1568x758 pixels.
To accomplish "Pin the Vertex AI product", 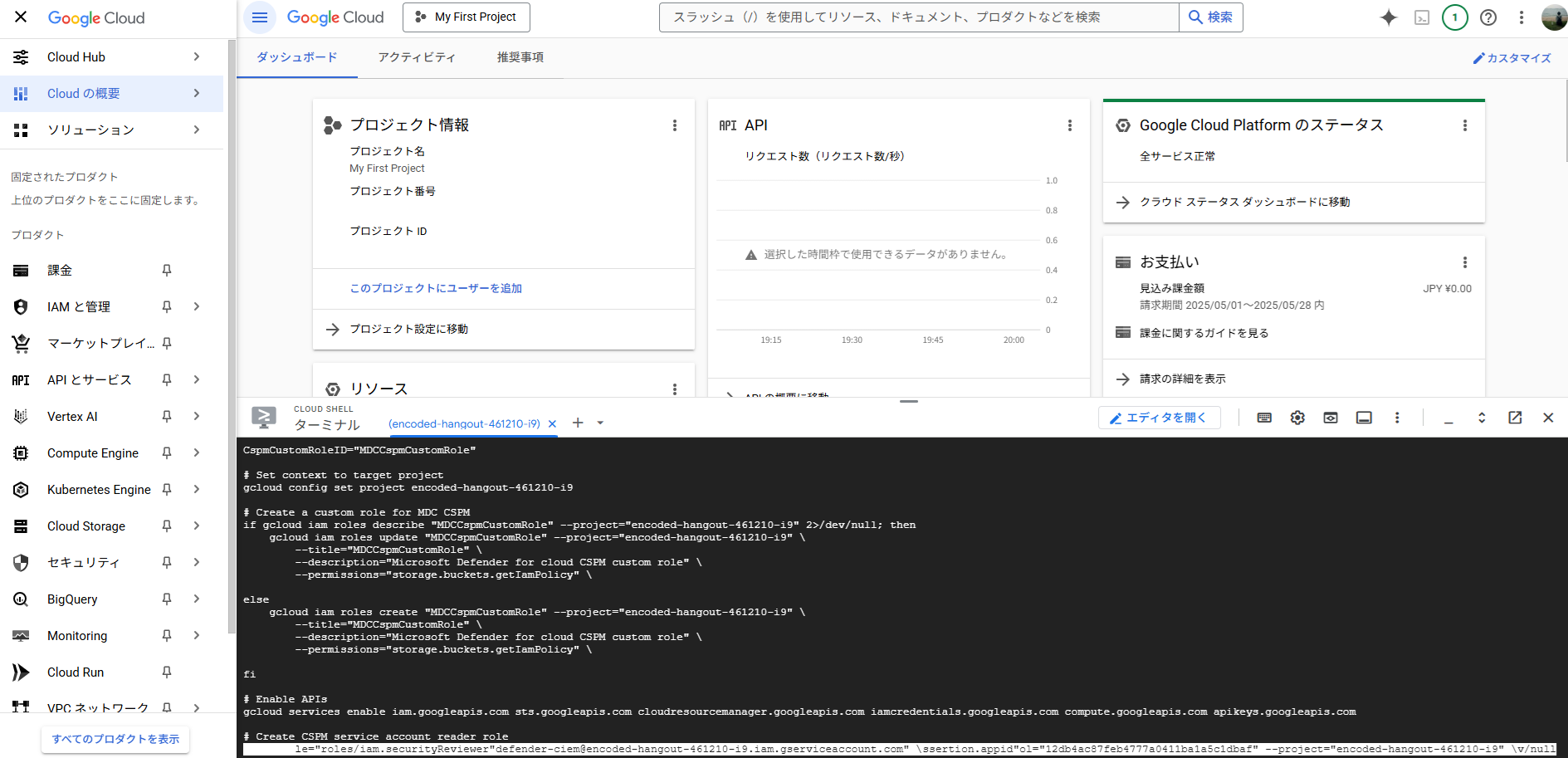I will 167,417.
